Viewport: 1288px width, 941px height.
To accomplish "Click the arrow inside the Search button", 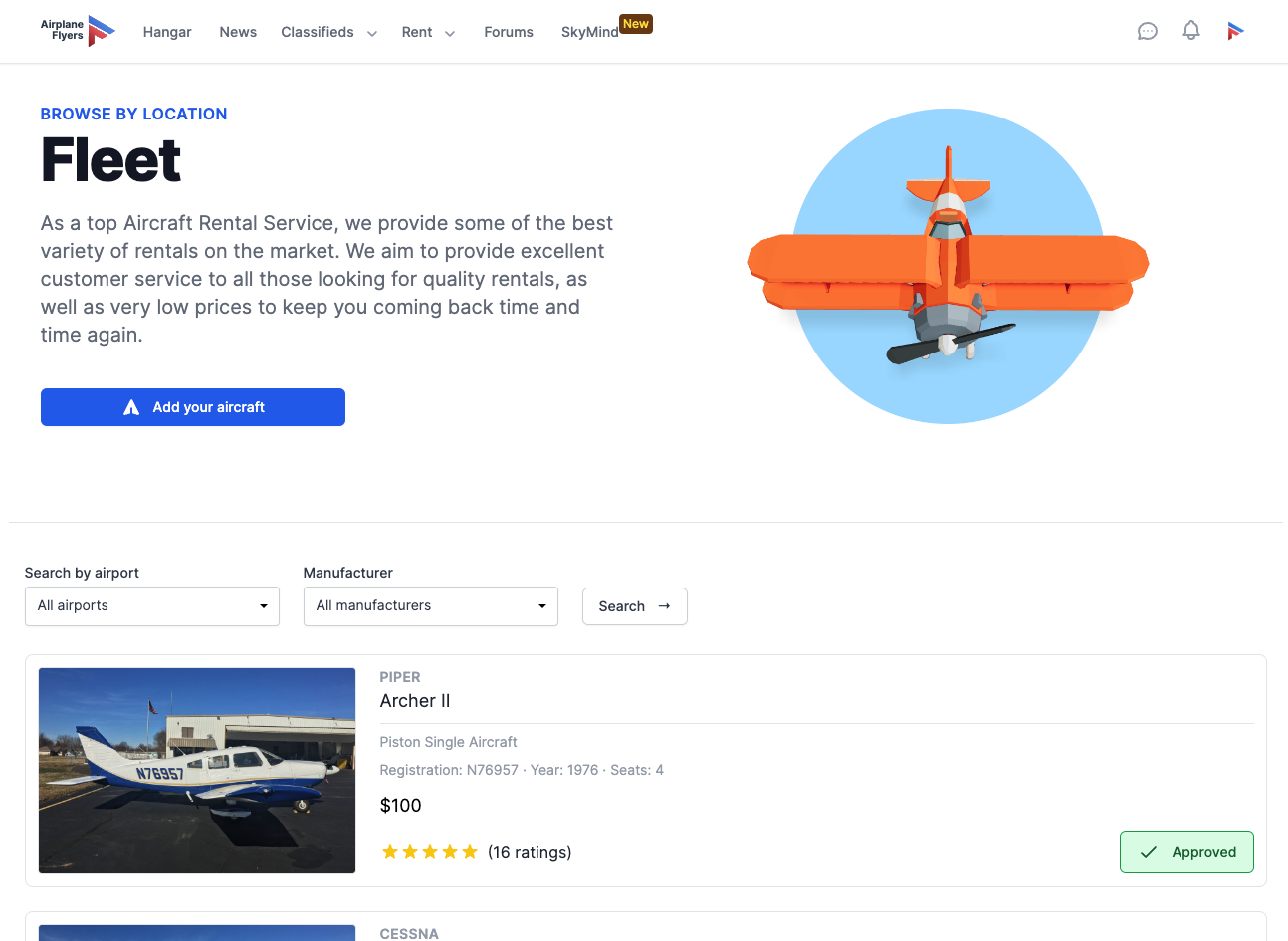I will pyautogui.click(x=665, y=606).
